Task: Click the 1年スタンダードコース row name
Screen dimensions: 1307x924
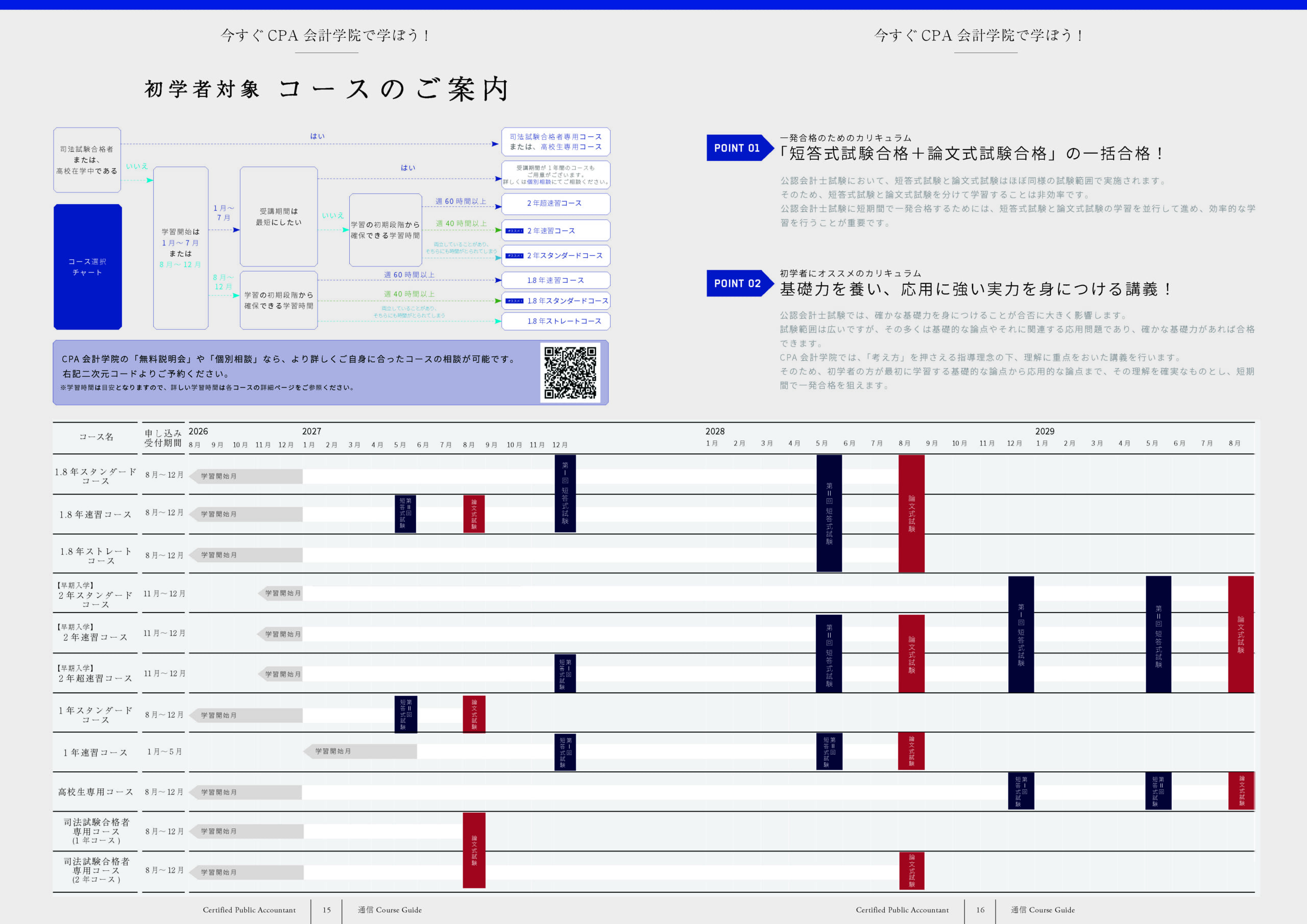Action: point(95,715)
